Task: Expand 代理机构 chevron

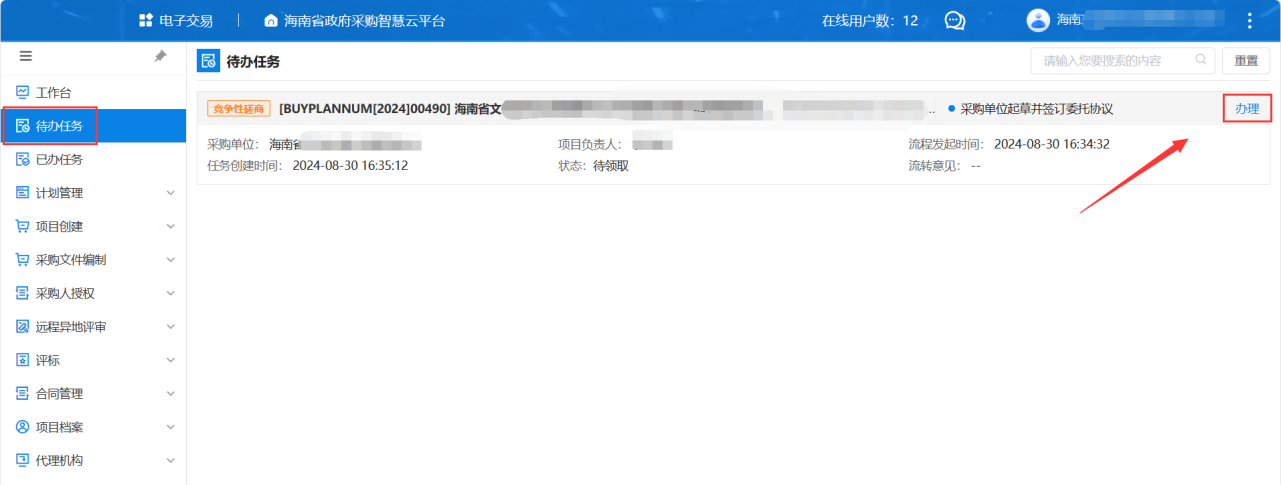Action: (x=170, y=461)
